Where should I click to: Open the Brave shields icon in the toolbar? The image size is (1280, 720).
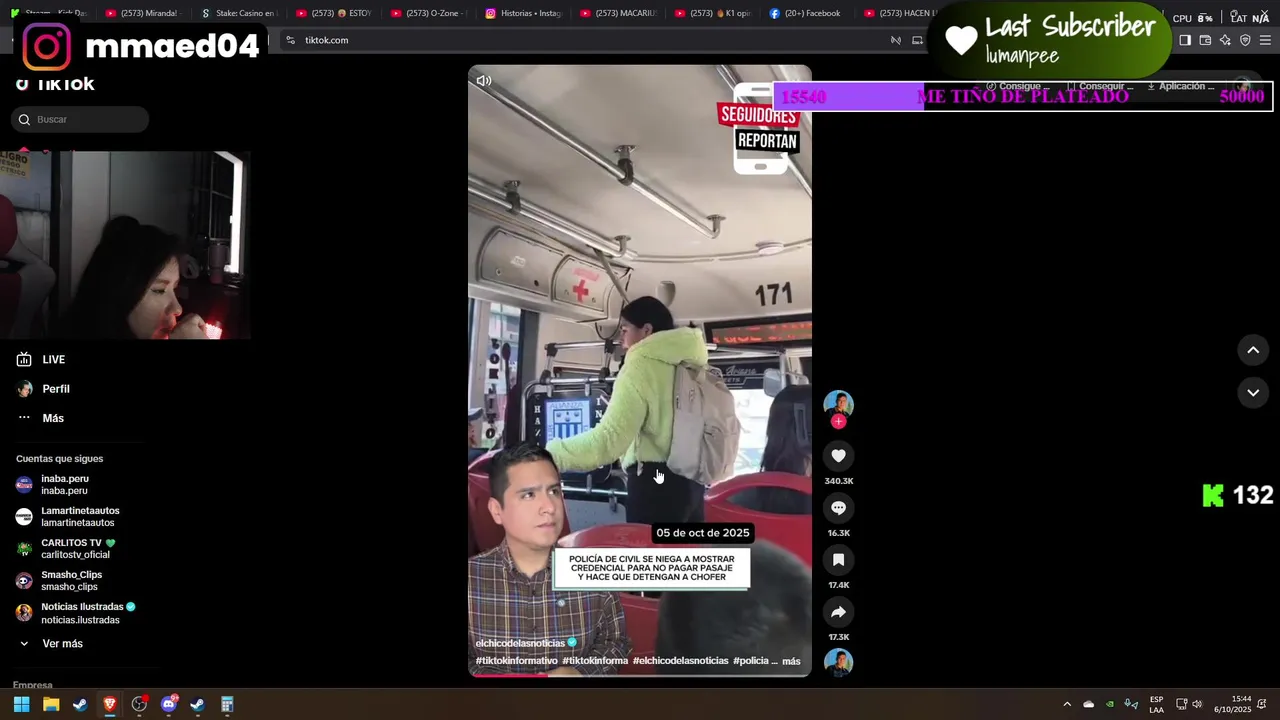click(x=1245, y=40)
